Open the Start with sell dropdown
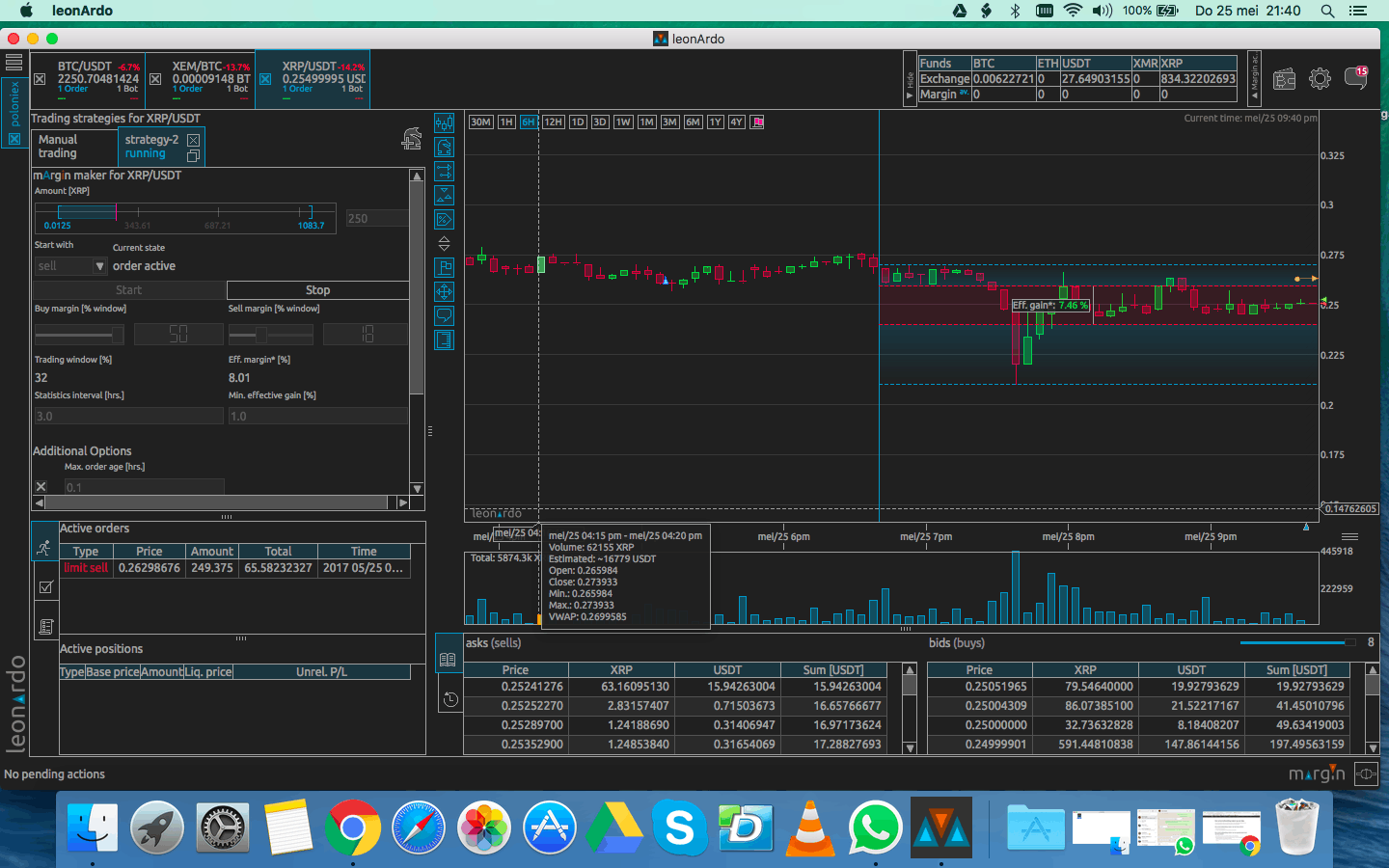 (70, 266)
